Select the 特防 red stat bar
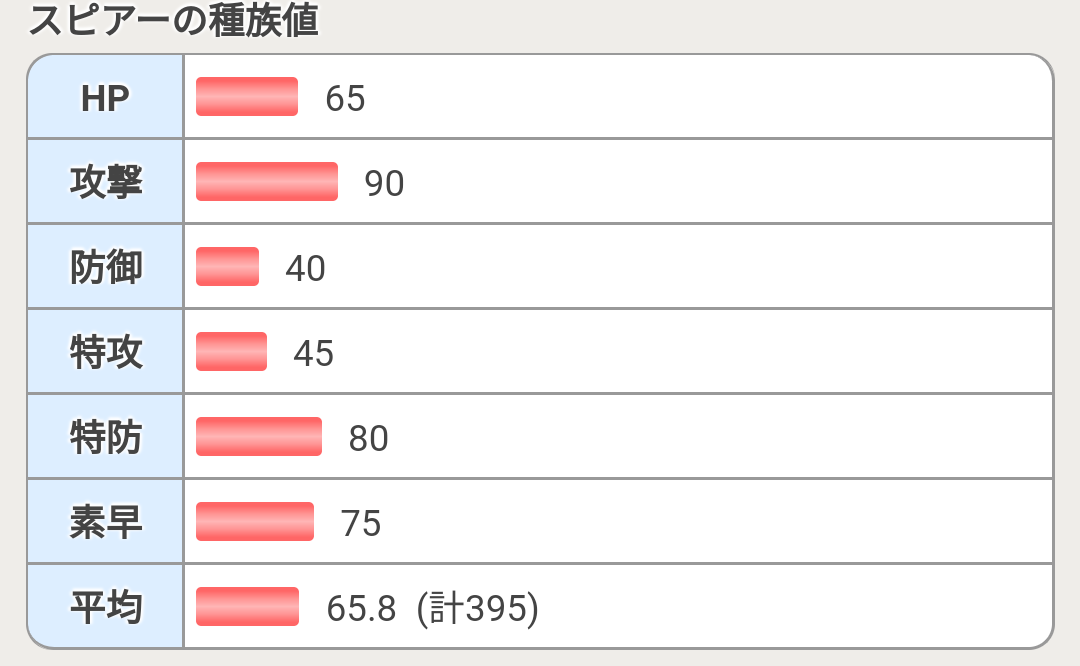This screenshot has height=666, width=1080. pos(259,437)
